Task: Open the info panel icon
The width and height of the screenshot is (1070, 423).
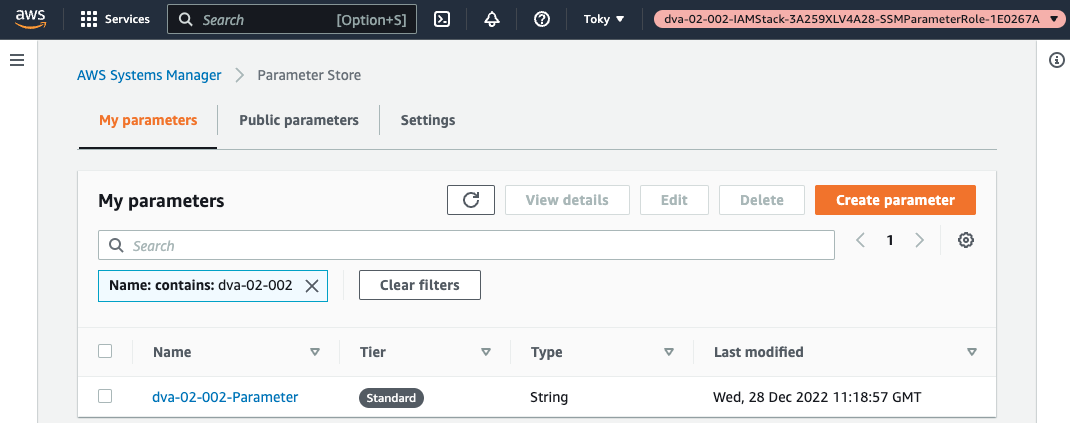Action: [1056, 61]
